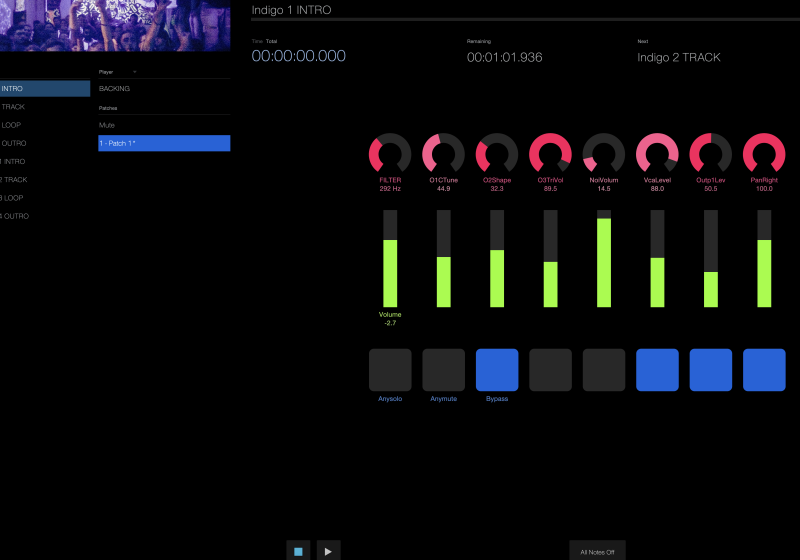
Task: Click the Volume fader bar
Action: pos(390,259)
